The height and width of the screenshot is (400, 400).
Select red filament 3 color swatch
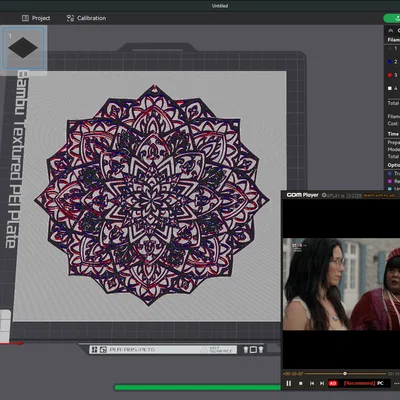coord(390,75)
